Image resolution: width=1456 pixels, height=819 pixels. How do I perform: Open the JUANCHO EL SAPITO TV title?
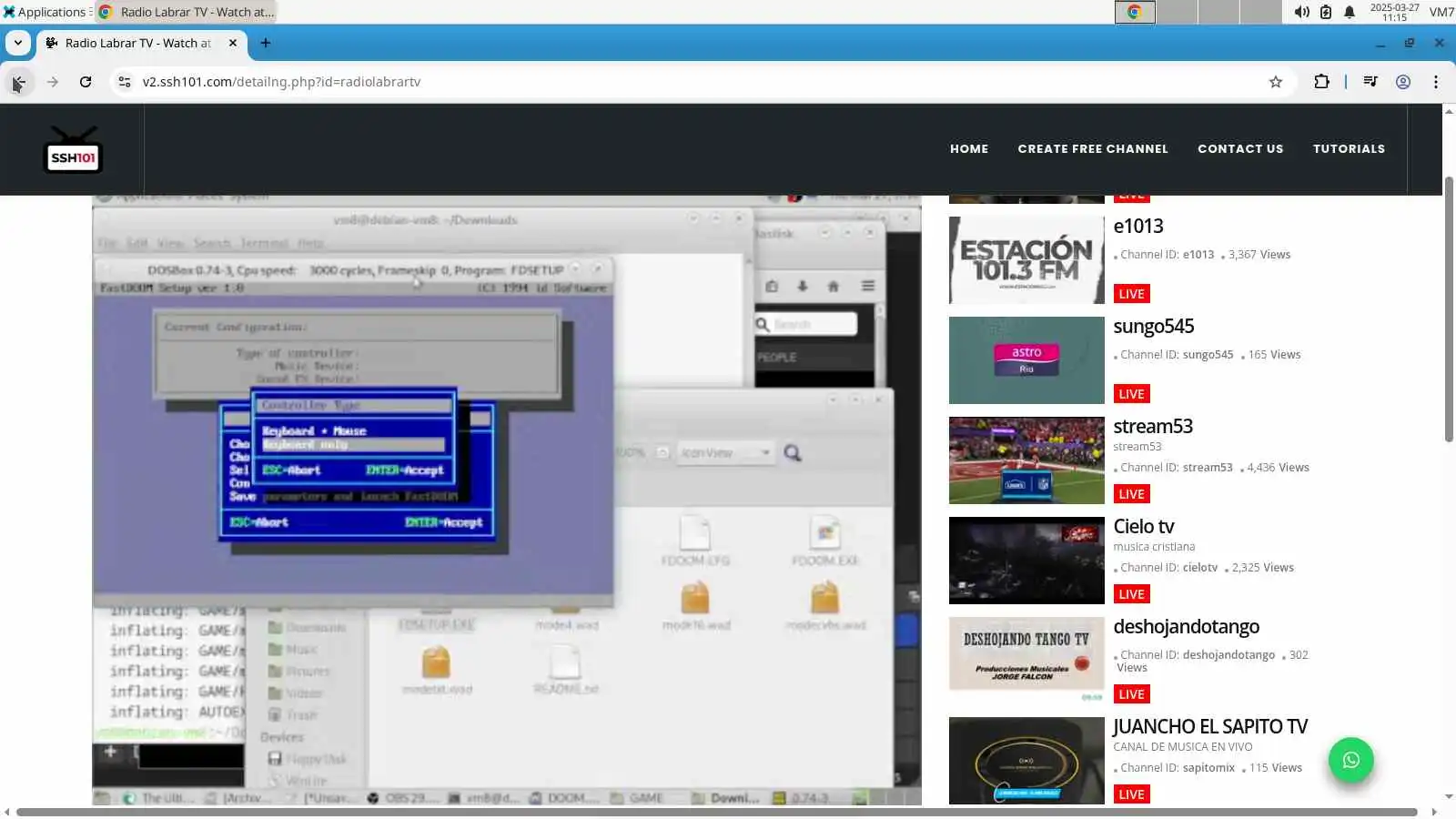pyautogui.click(x=1210, y=726)
